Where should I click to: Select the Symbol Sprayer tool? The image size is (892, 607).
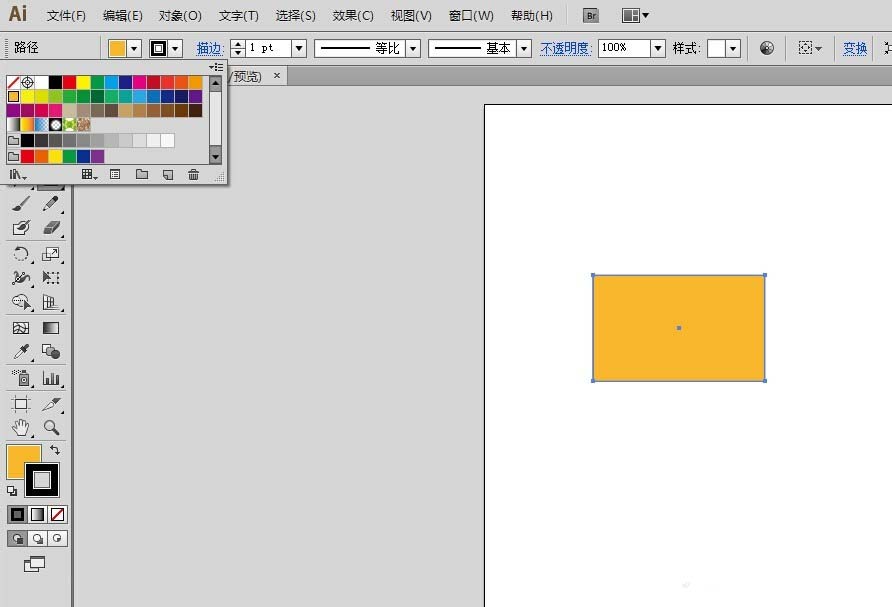(x=21, y=378)
